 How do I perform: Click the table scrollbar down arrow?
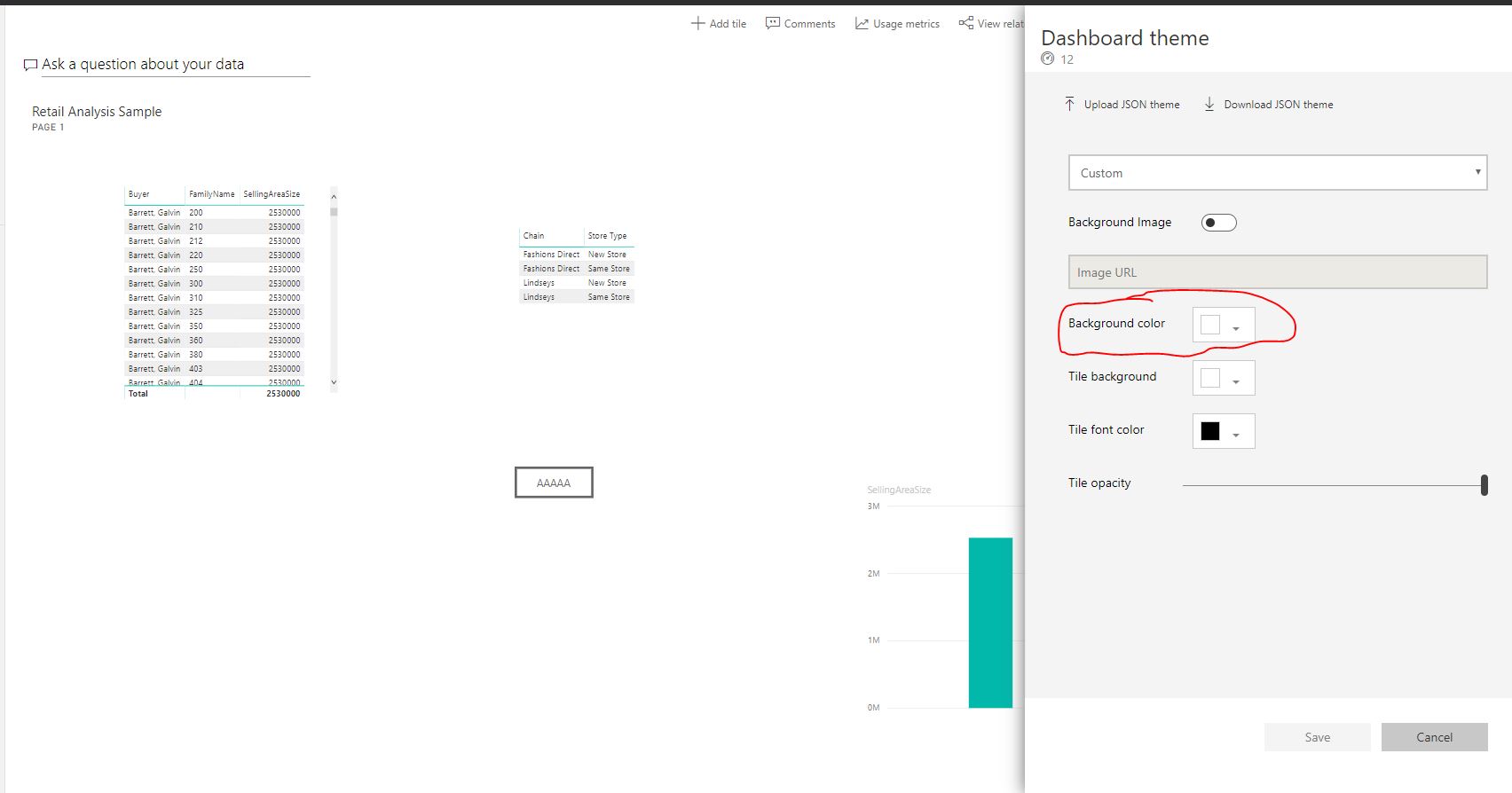(x=334, y=382)
